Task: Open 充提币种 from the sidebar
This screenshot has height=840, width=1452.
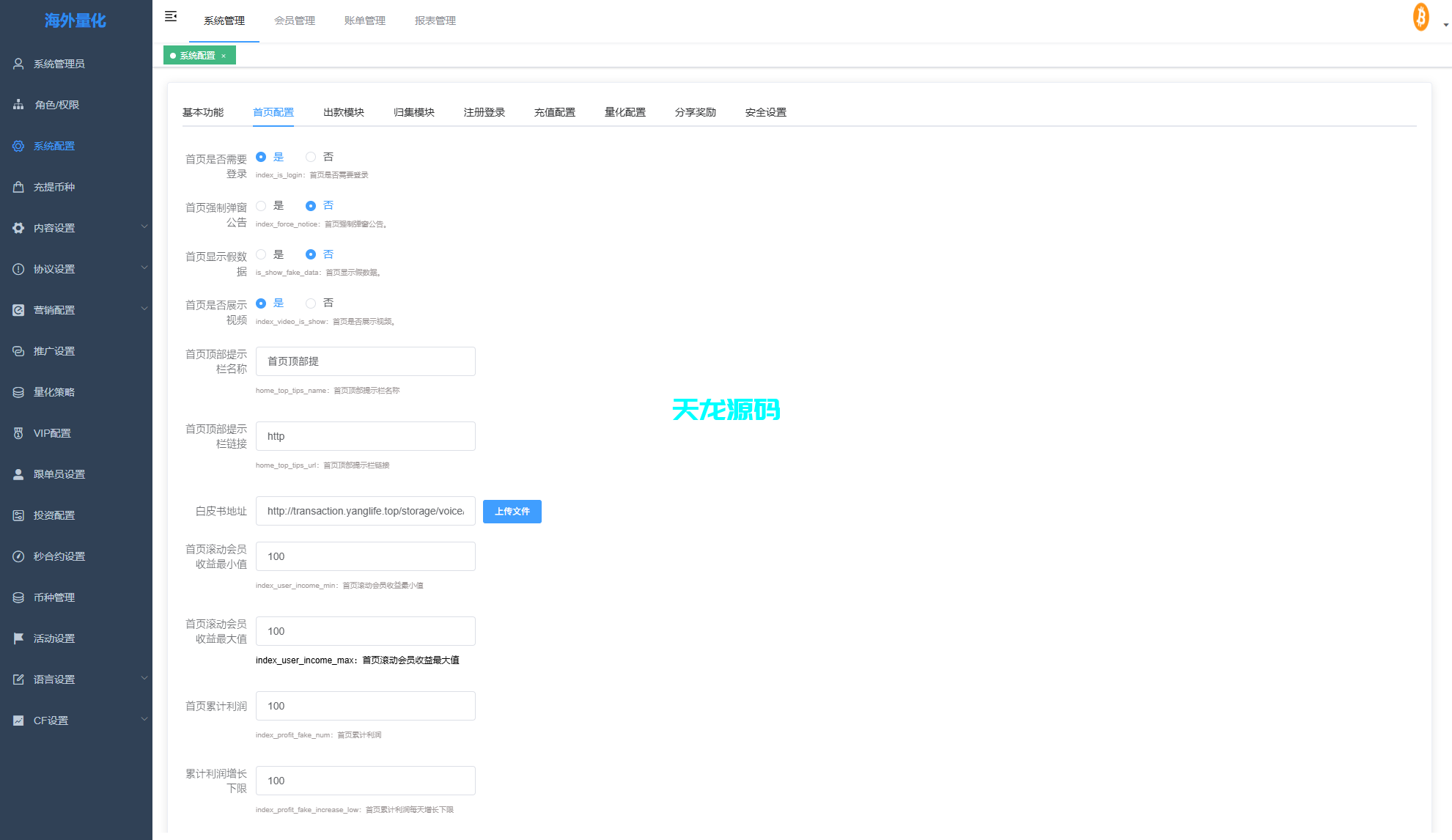Action: coord(54,187)
